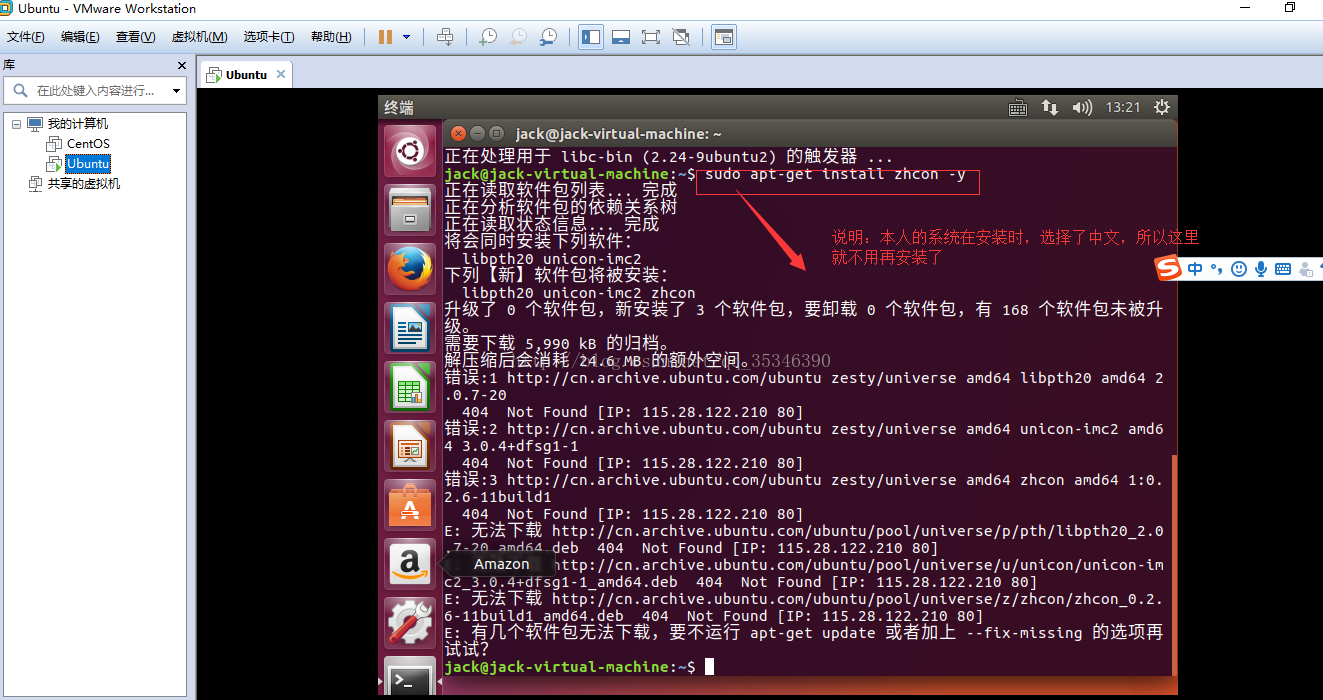This screenshot has height=700, width=1323.
Task: Collapse the 我的计算机 tree node
Action: click(16, 124)
